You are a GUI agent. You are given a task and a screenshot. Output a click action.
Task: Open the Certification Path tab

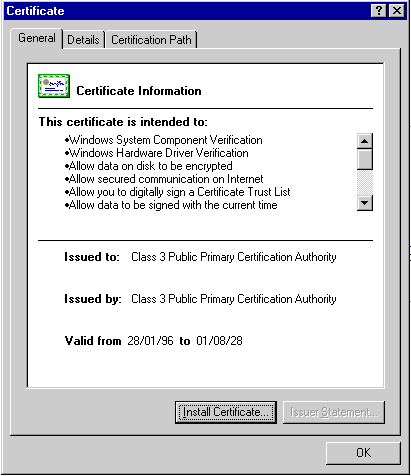point(151,40)
